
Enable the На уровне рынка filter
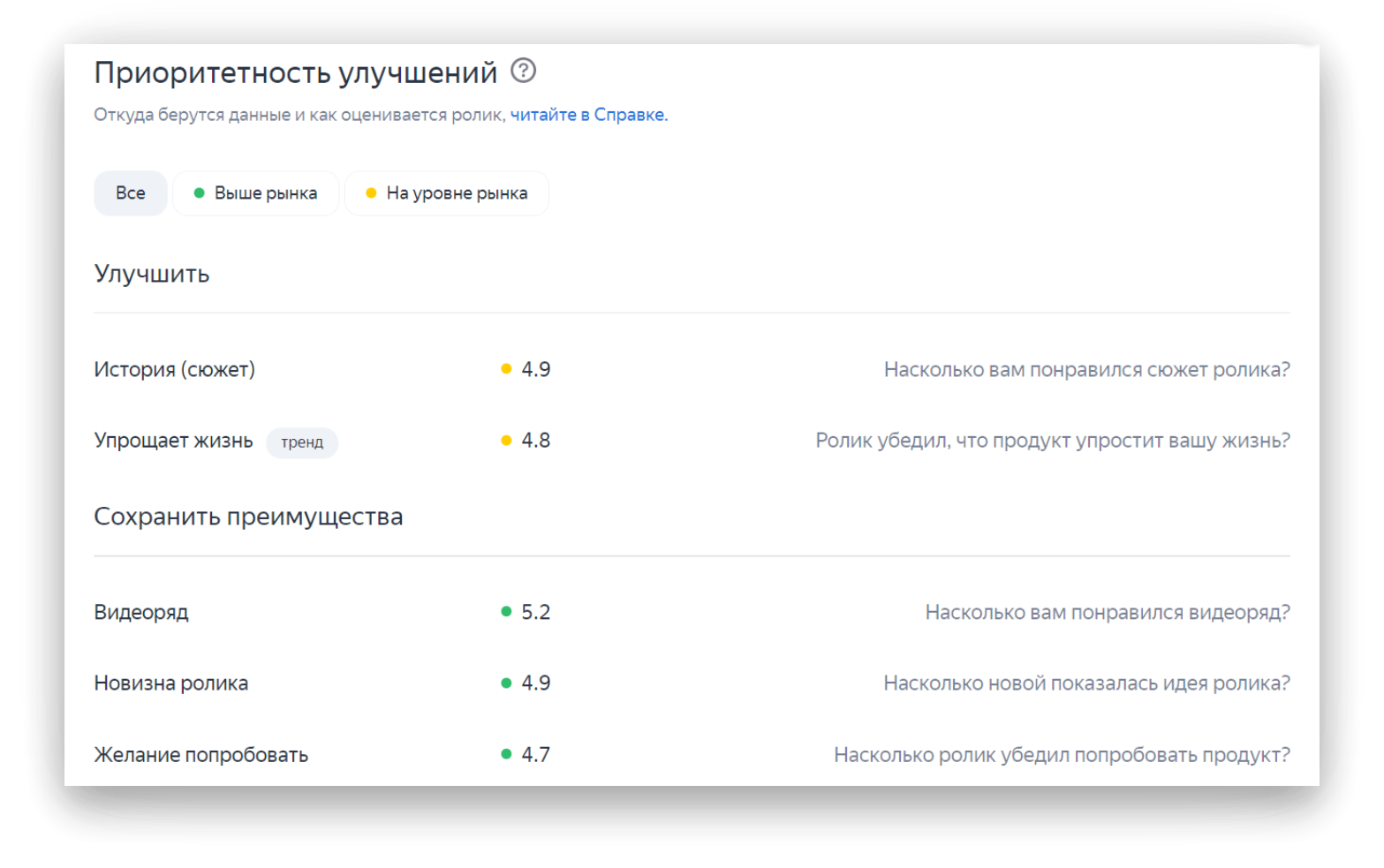point(447,192)
